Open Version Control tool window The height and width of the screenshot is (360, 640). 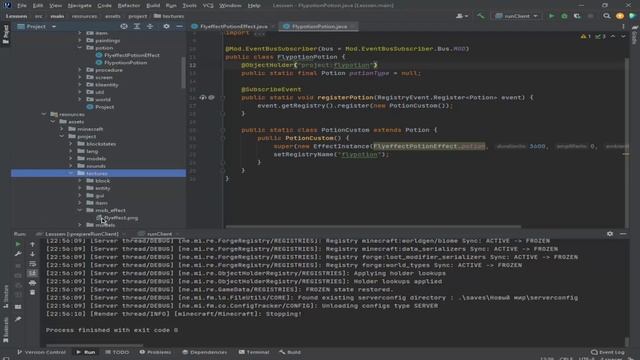(x=41, y=352)
